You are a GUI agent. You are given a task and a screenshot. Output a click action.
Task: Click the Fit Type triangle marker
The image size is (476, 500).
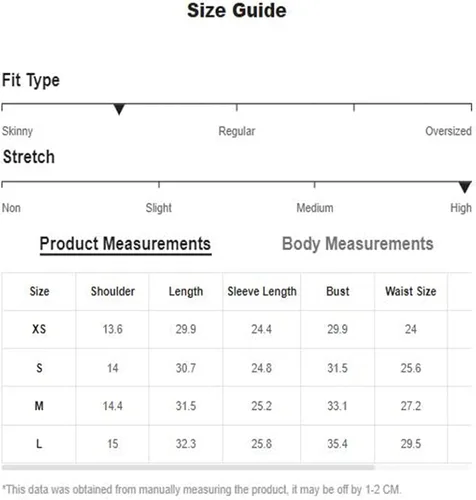tap(119, 109)
